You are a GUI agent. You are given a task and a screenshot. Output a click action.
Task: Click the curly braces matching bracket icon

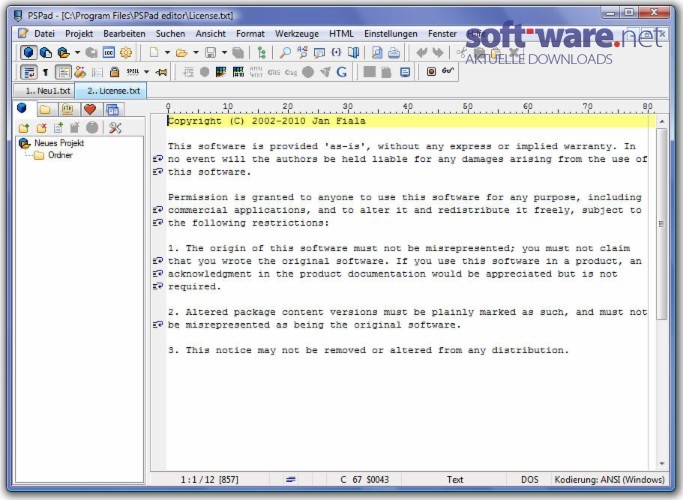click(x=336, y=53)
